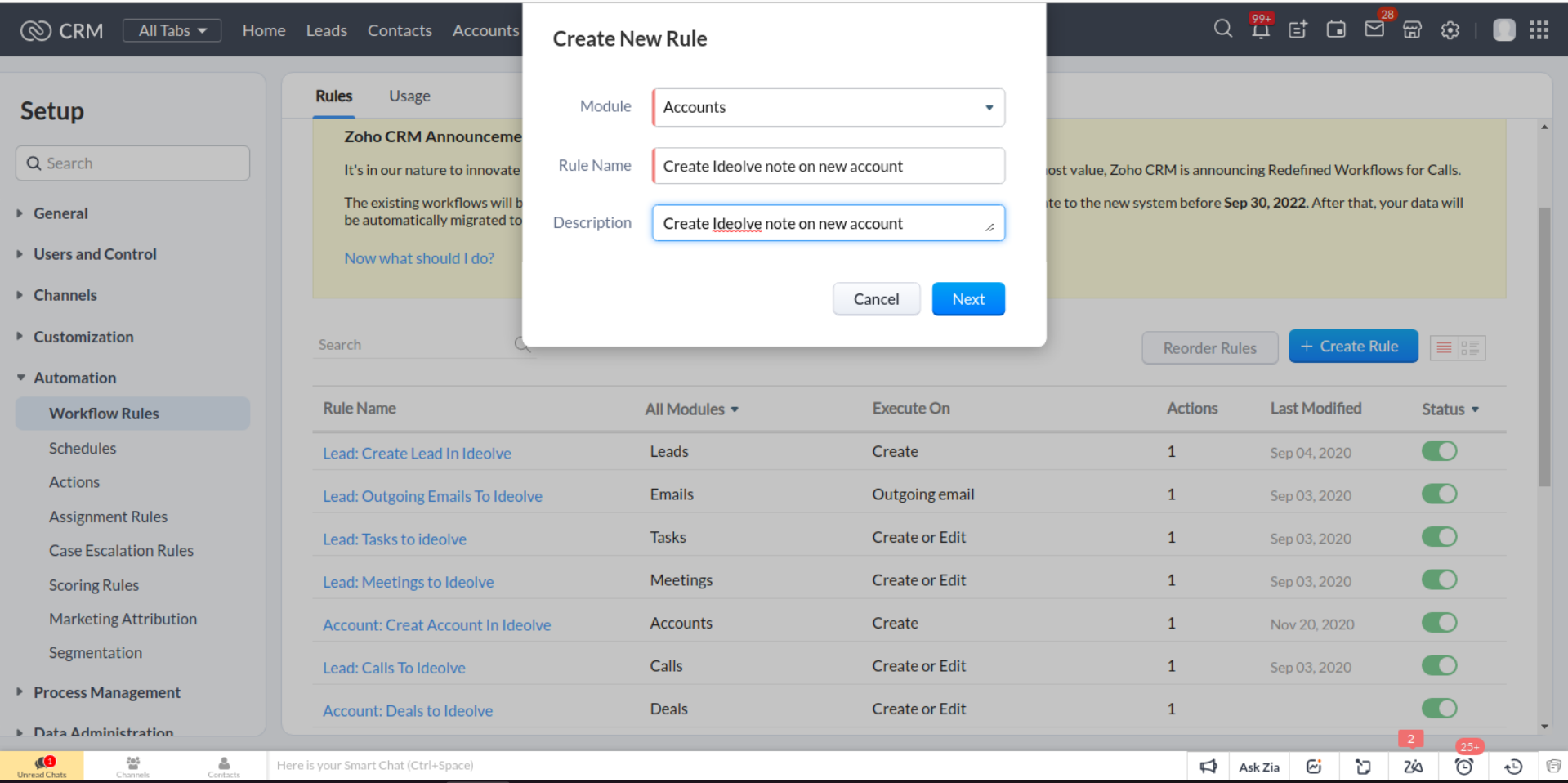Open the marketplace store icon

[x=1412, y=30]
